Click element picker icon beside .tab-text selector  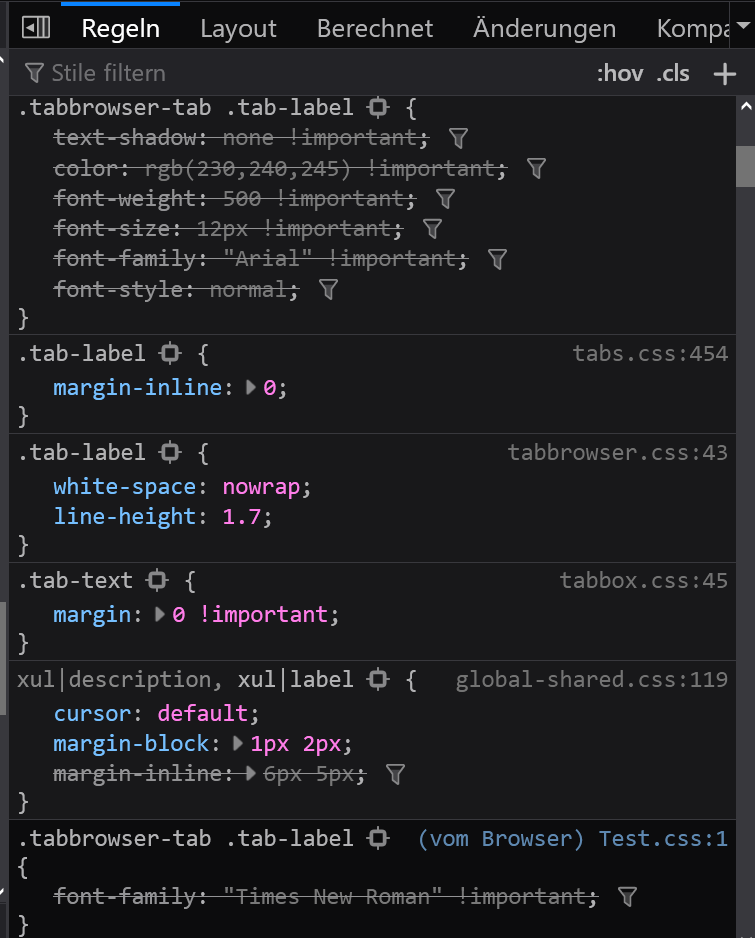(x=157, y=580)
